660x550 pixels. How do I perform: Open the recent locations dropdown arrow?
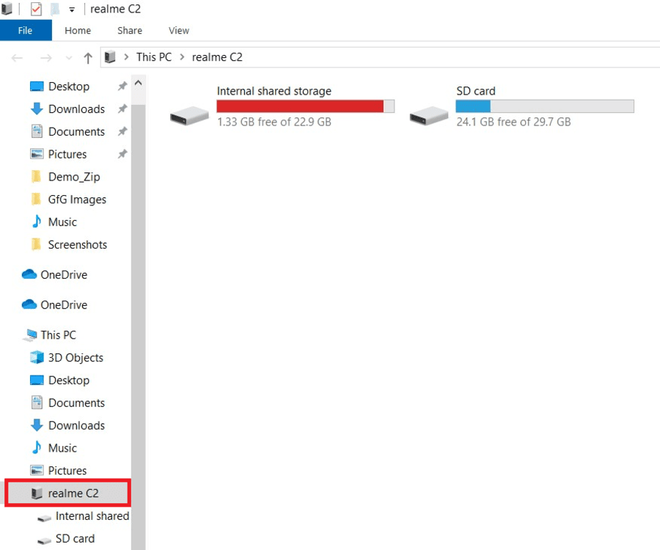tap(69, 58)
